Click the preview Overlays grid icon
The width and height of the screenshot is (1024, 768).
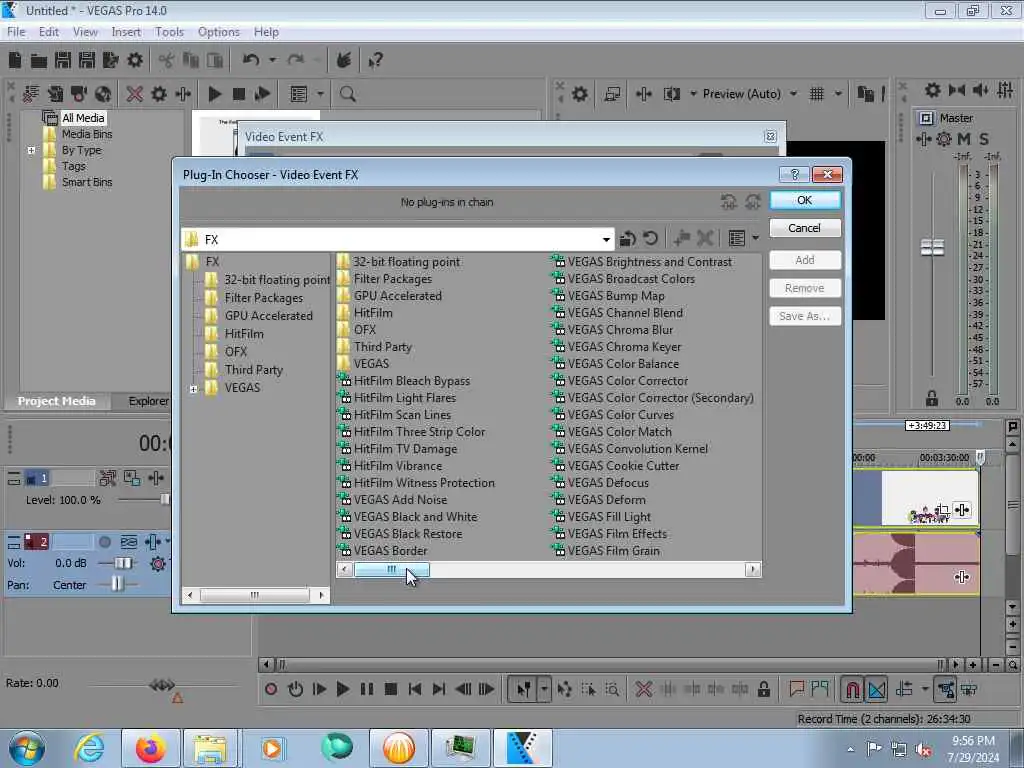(x=816, y=94)
